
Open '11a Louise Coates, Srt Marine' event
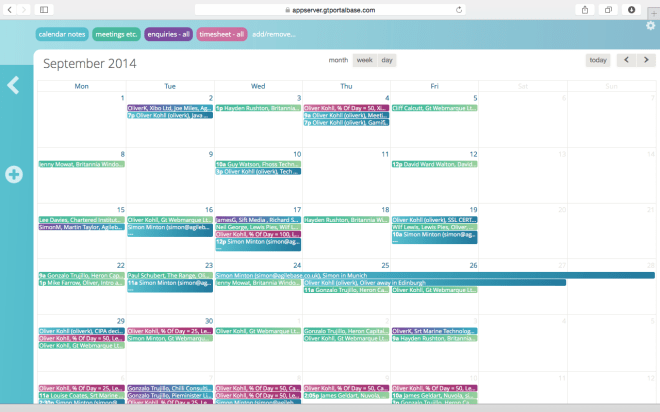point(82,396)
